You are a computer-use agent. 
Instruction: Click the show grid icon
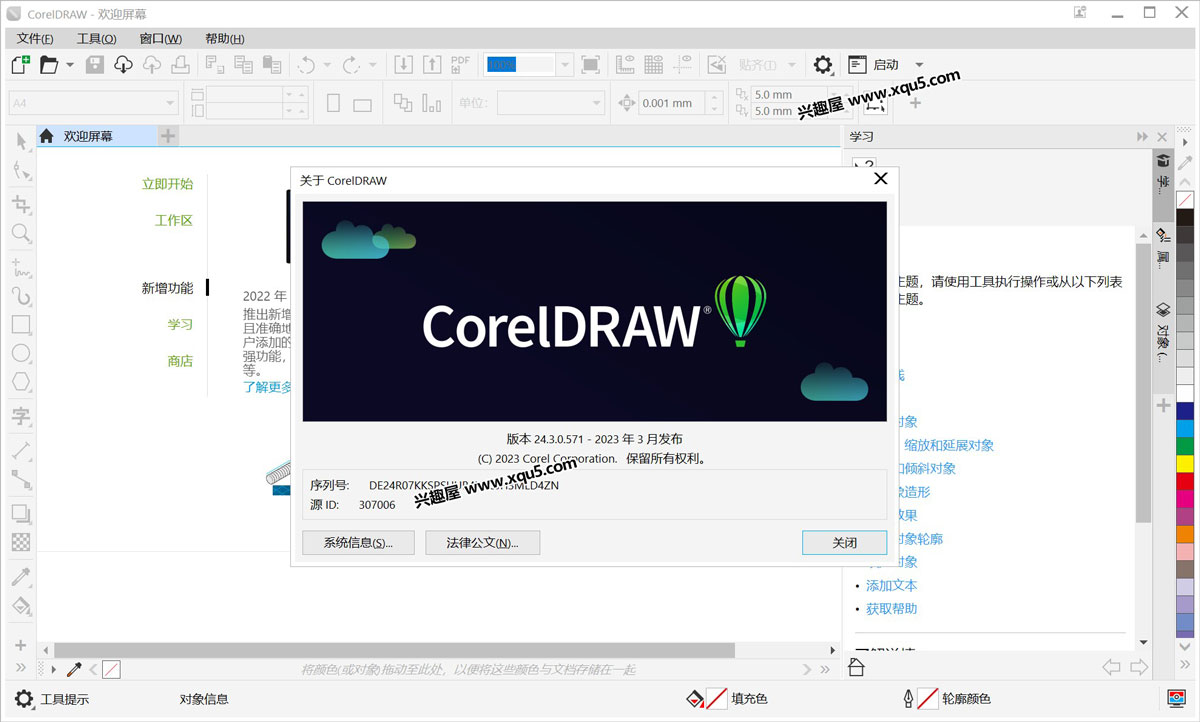[x=654, y=65]
